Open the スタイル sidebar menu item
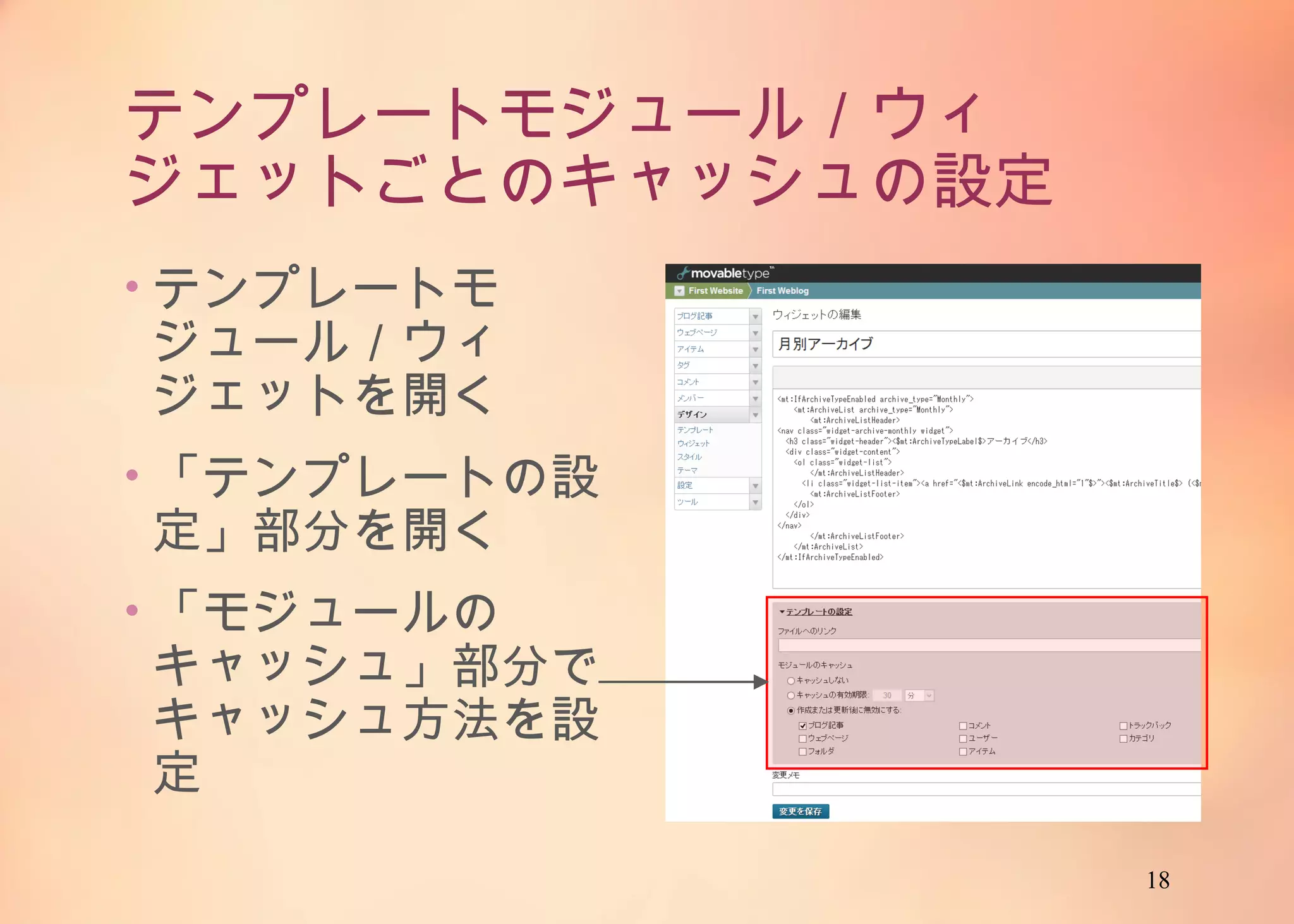1294x924 pixels. coord(689,457)
